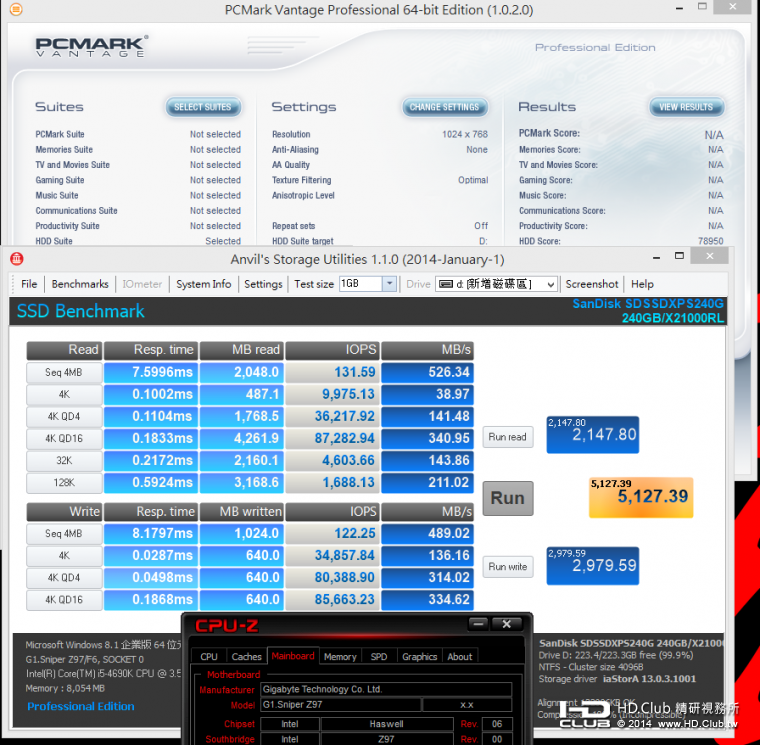Click the Chipset Haswell field in CPU-Z
This screenshot has width=760, height=745.
pyautogui.click(x=386, y=724)
